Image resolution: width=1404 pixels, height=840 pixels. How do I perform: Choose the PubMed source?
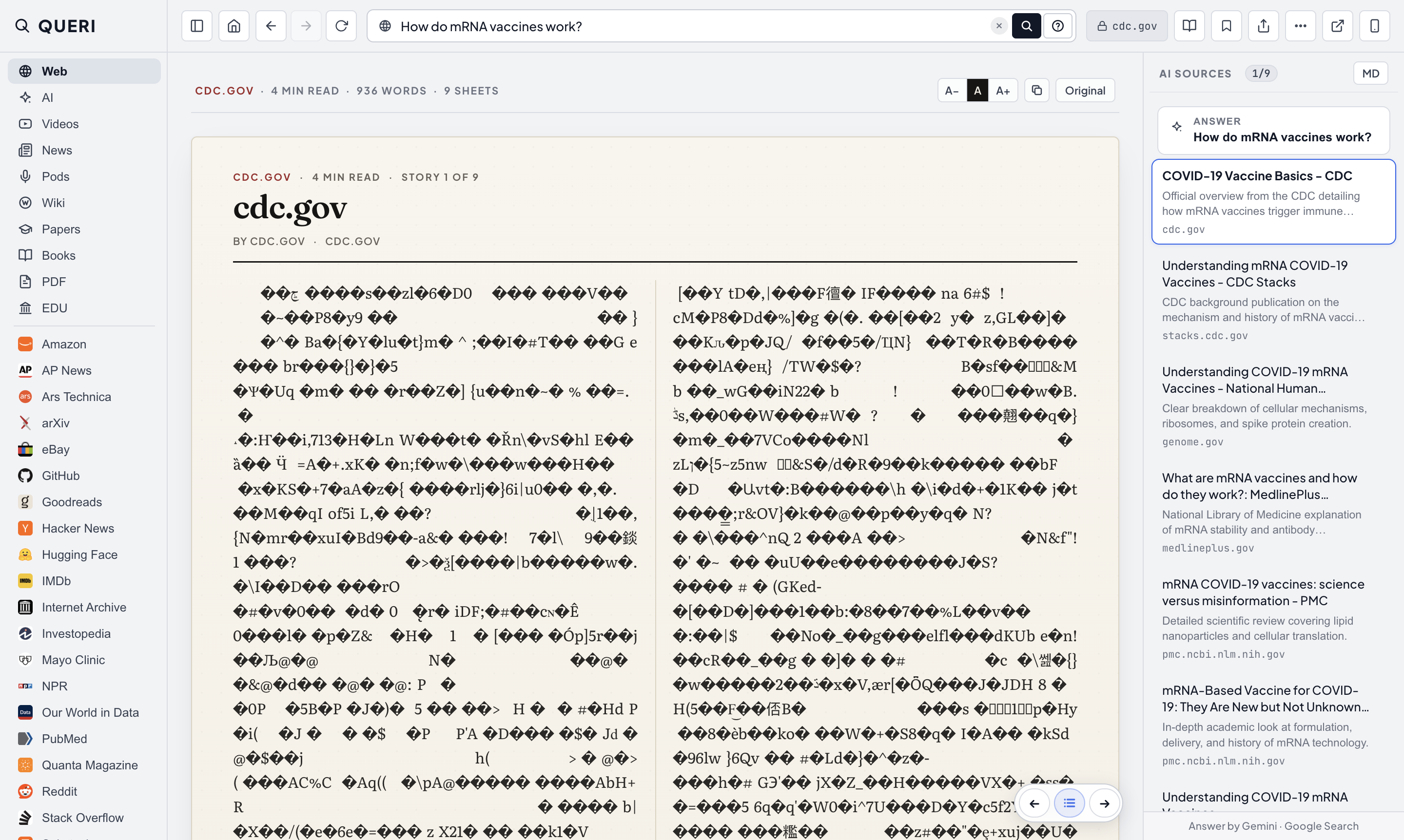[x=84, y=739]
